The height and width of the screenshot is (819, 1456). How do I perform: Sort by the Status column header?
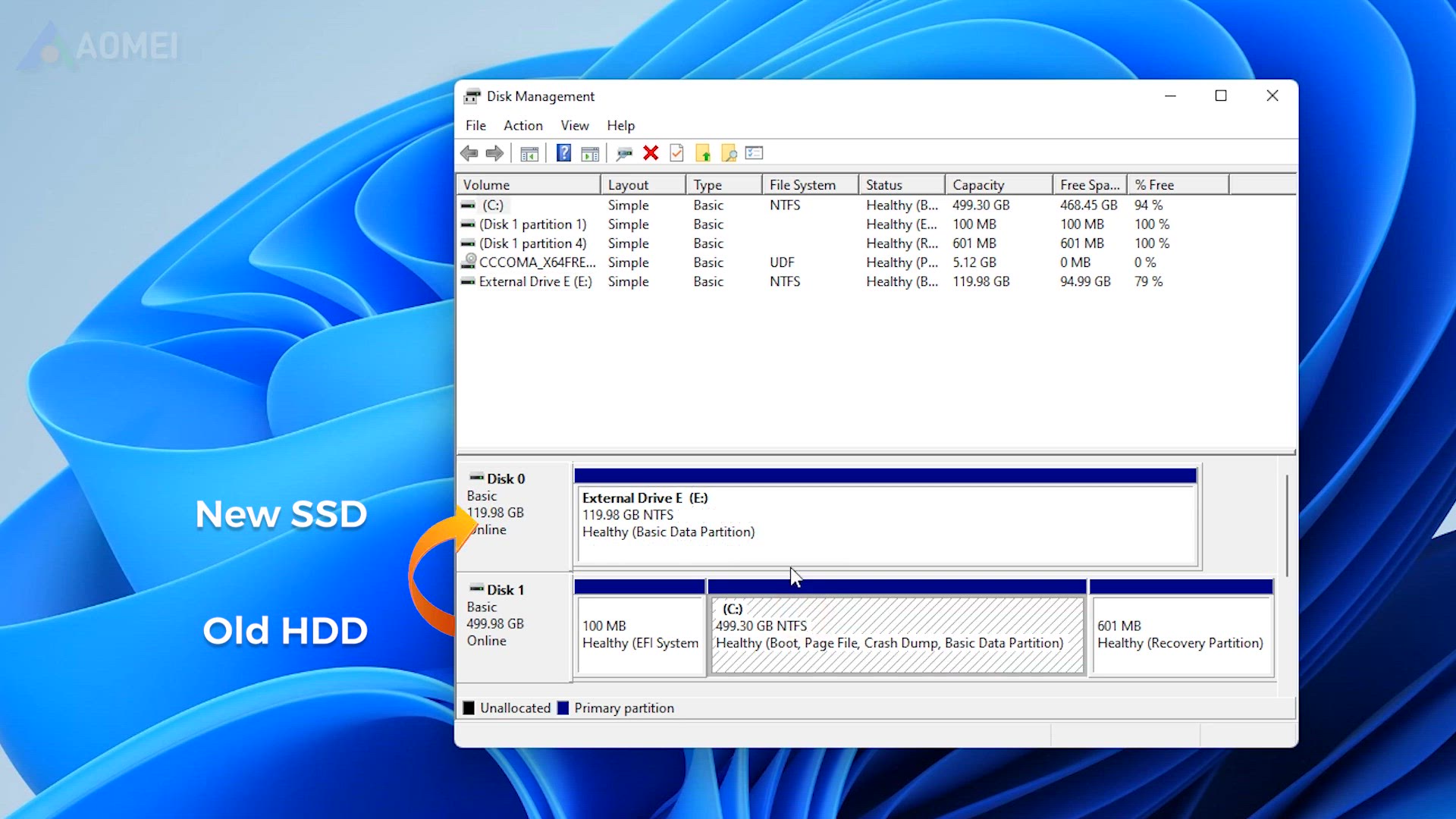(902, 185)
